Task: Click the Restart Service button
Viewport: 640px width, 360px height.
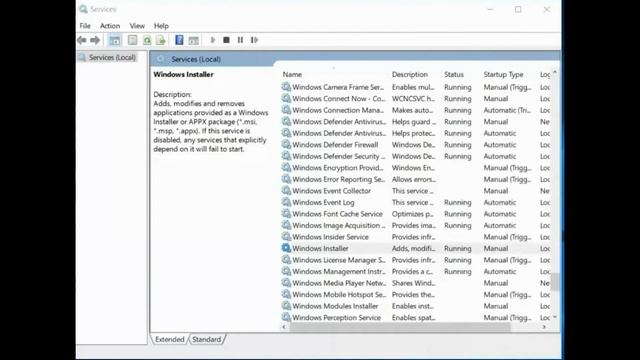Action: pos(254,40)
